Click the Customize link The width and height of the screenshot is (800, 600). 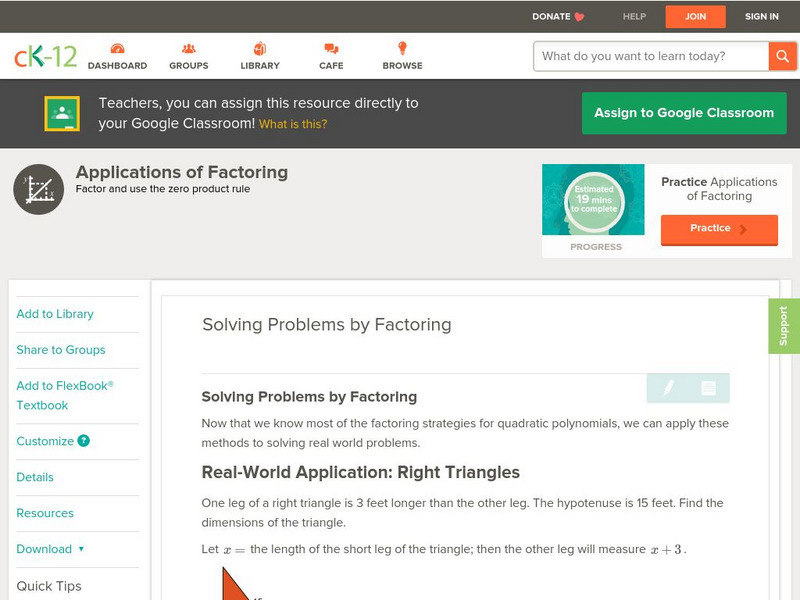point(45,441)
